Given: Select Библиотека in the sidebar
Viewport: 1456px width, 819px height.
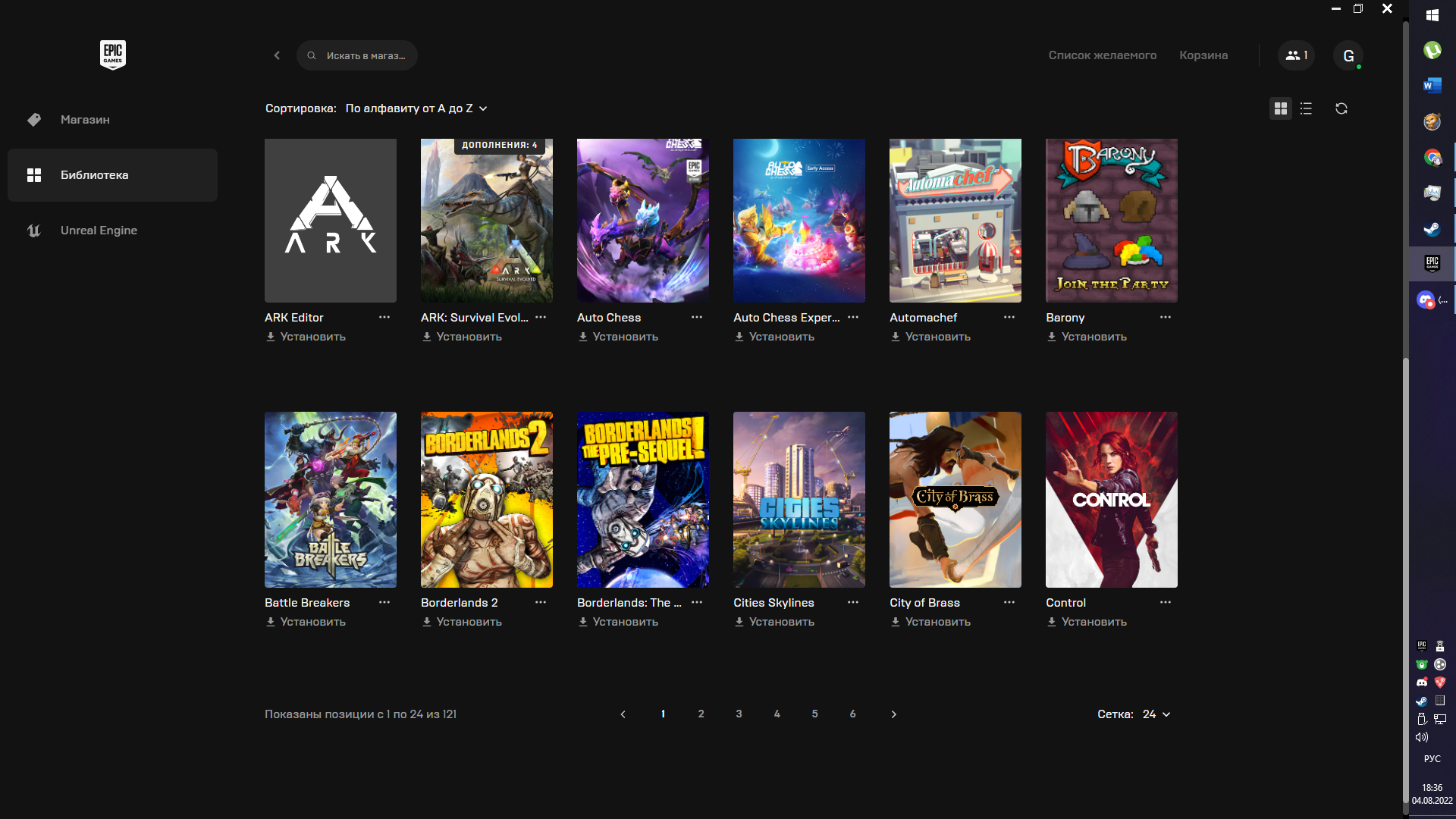Looking at the screenshot, I should point(112,175).
